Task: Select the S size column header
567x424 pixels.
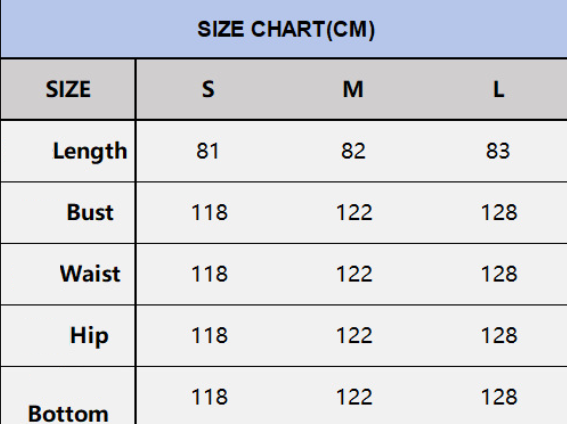Action: pos(208,89)
